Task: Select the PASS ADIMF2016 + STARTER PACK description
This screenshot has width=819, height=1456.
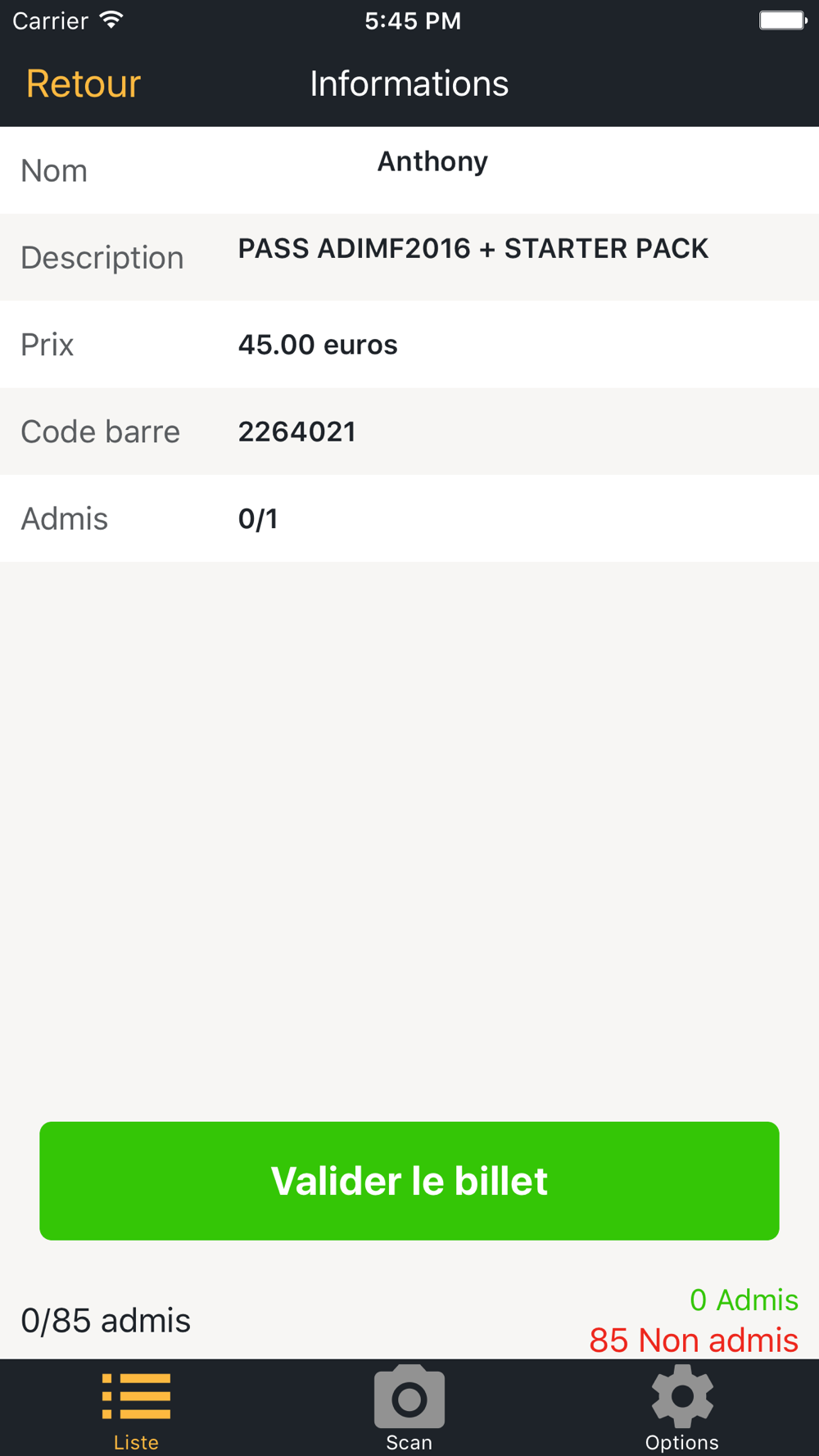Action: tap(473, 248)
